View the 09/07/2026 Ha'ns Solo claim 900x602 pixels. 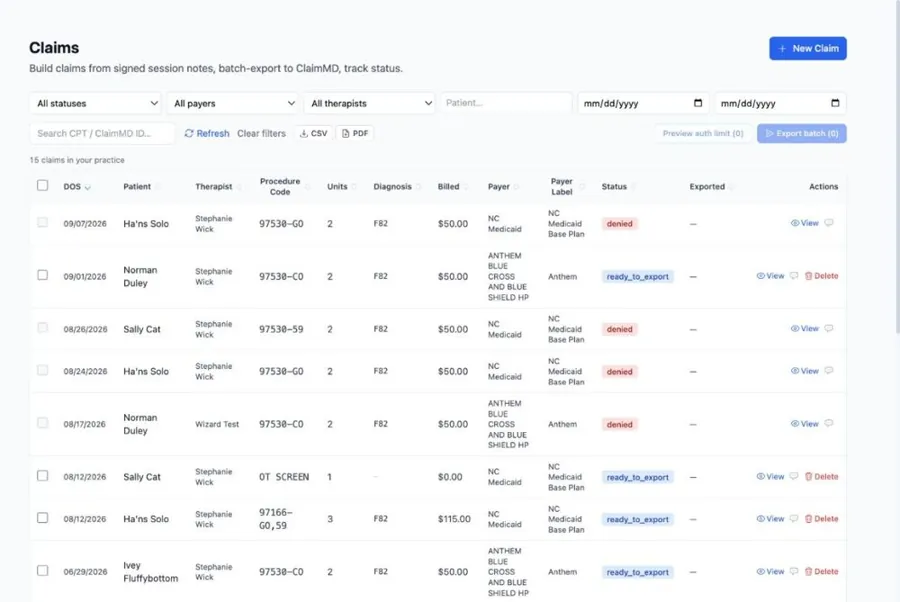click(805, 223)
